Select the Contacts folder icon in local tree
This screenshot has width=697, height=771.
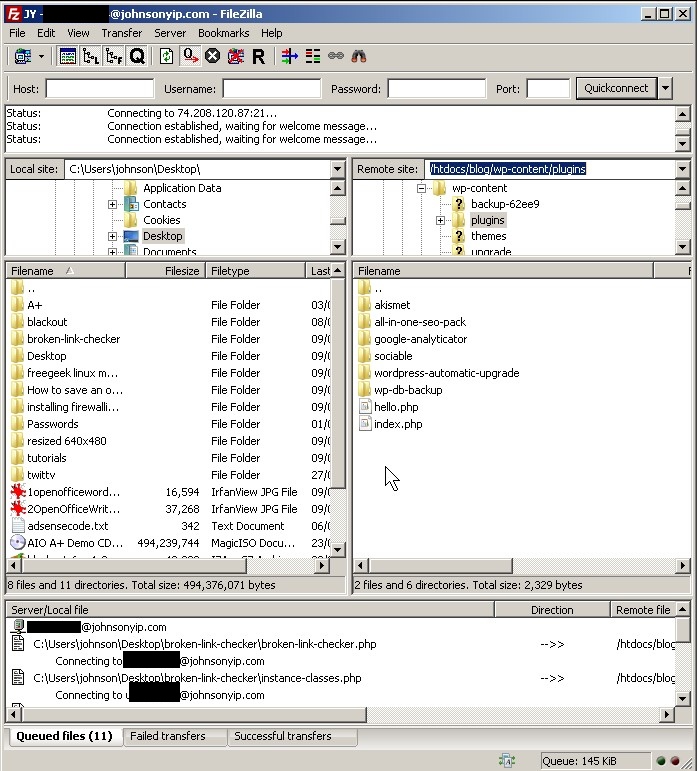coord(131,204)
